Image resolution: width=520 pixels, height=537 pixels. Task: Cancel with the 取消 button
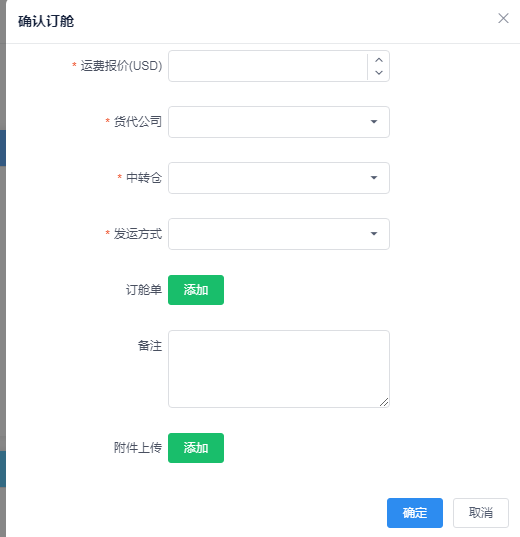pos(481,513)
